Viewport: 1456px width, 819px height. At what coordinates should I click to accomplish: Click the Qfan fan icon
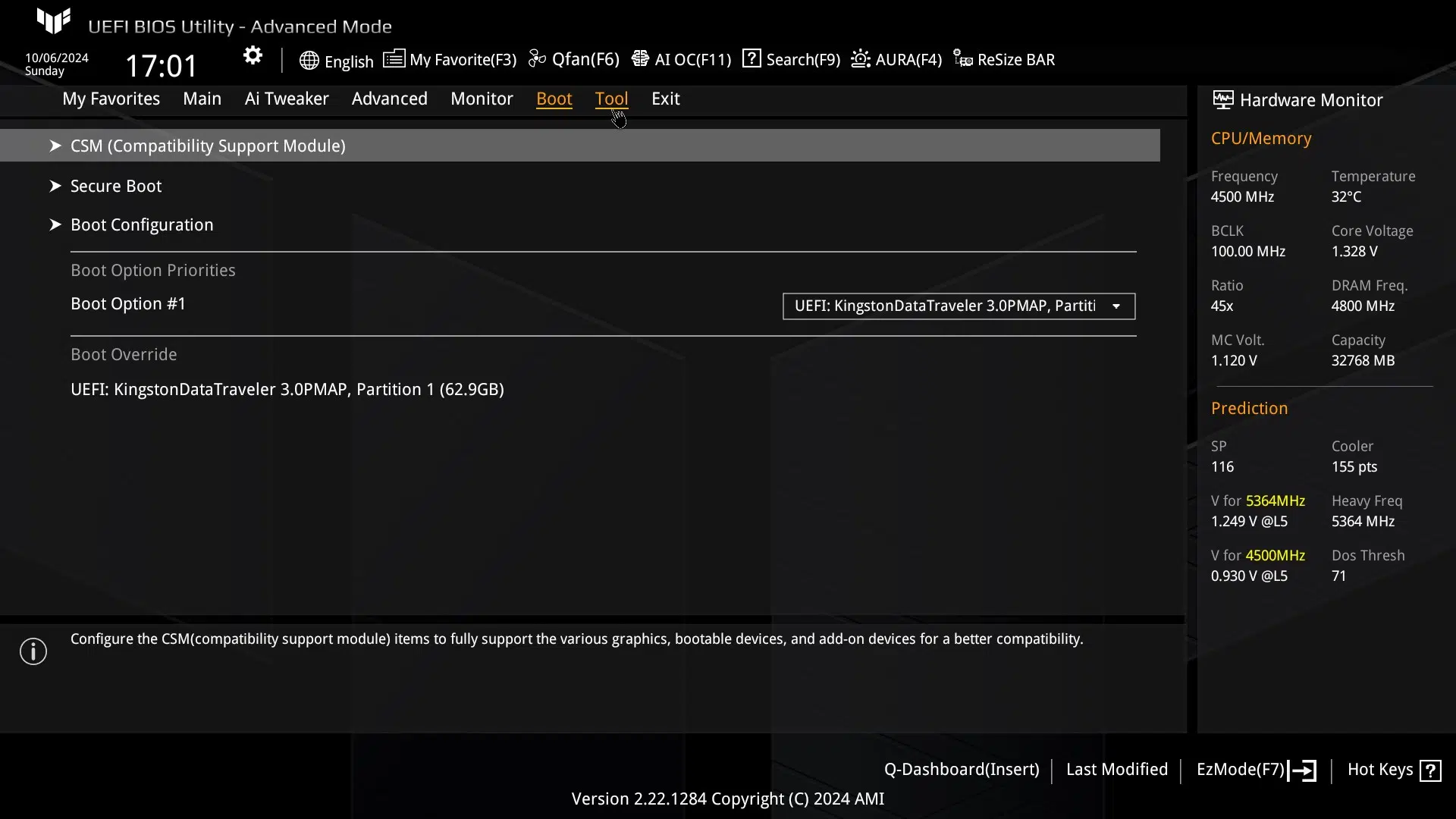point(537,58)
